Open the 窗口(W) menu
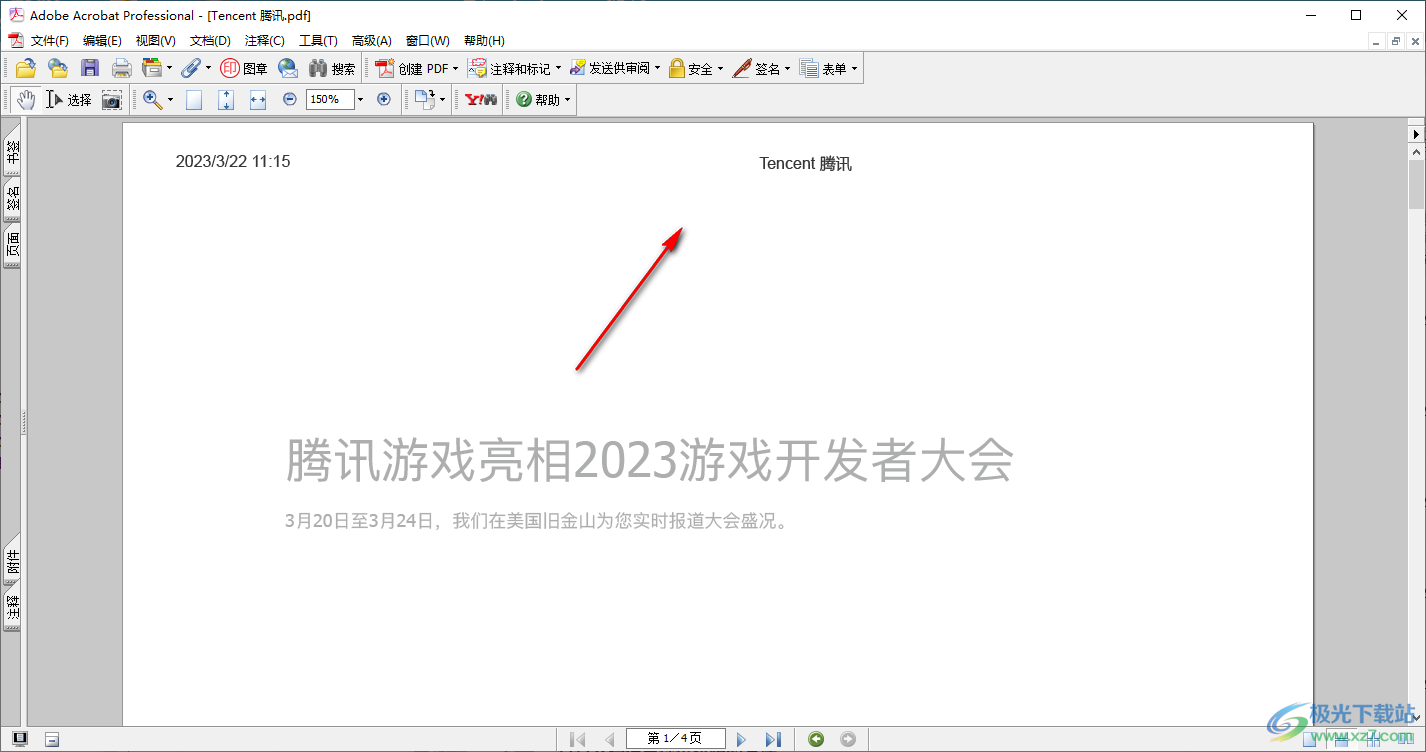 coord(428,41)
